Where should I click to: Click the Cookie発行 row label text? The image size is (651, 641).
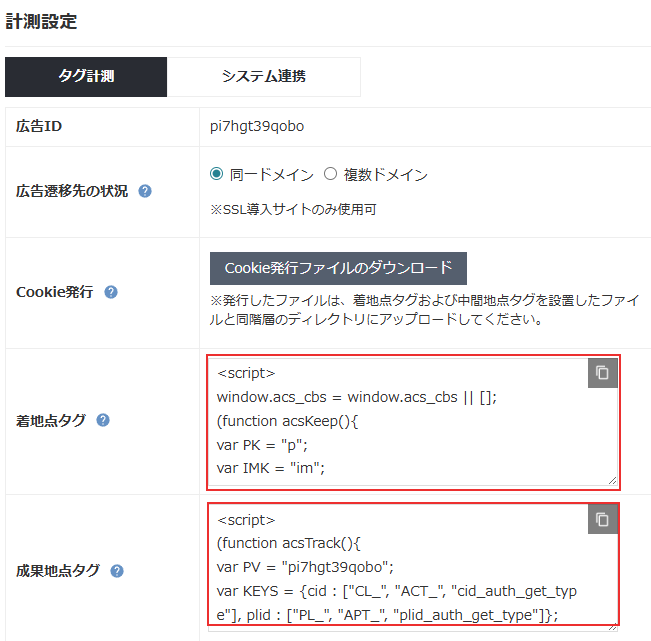55,293
